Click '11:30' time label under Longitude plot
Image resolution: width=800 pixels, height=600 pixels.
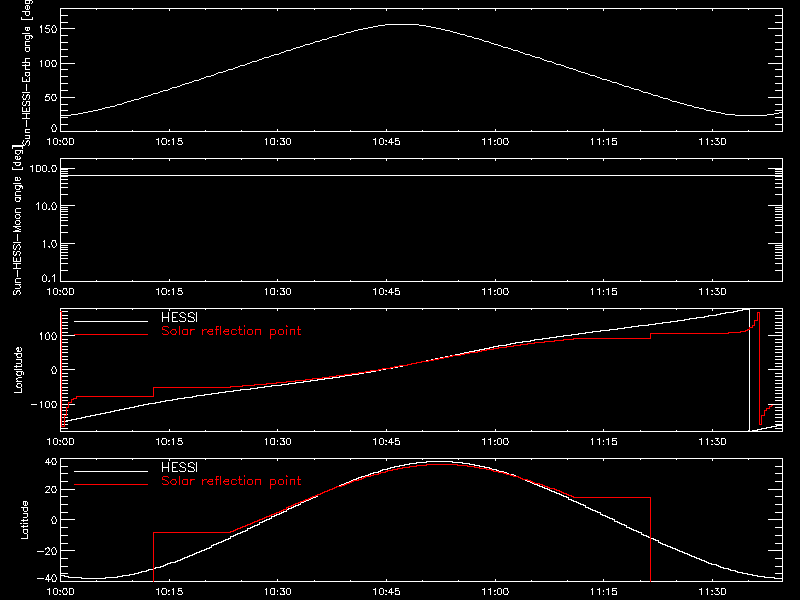[x=712, y=442]
